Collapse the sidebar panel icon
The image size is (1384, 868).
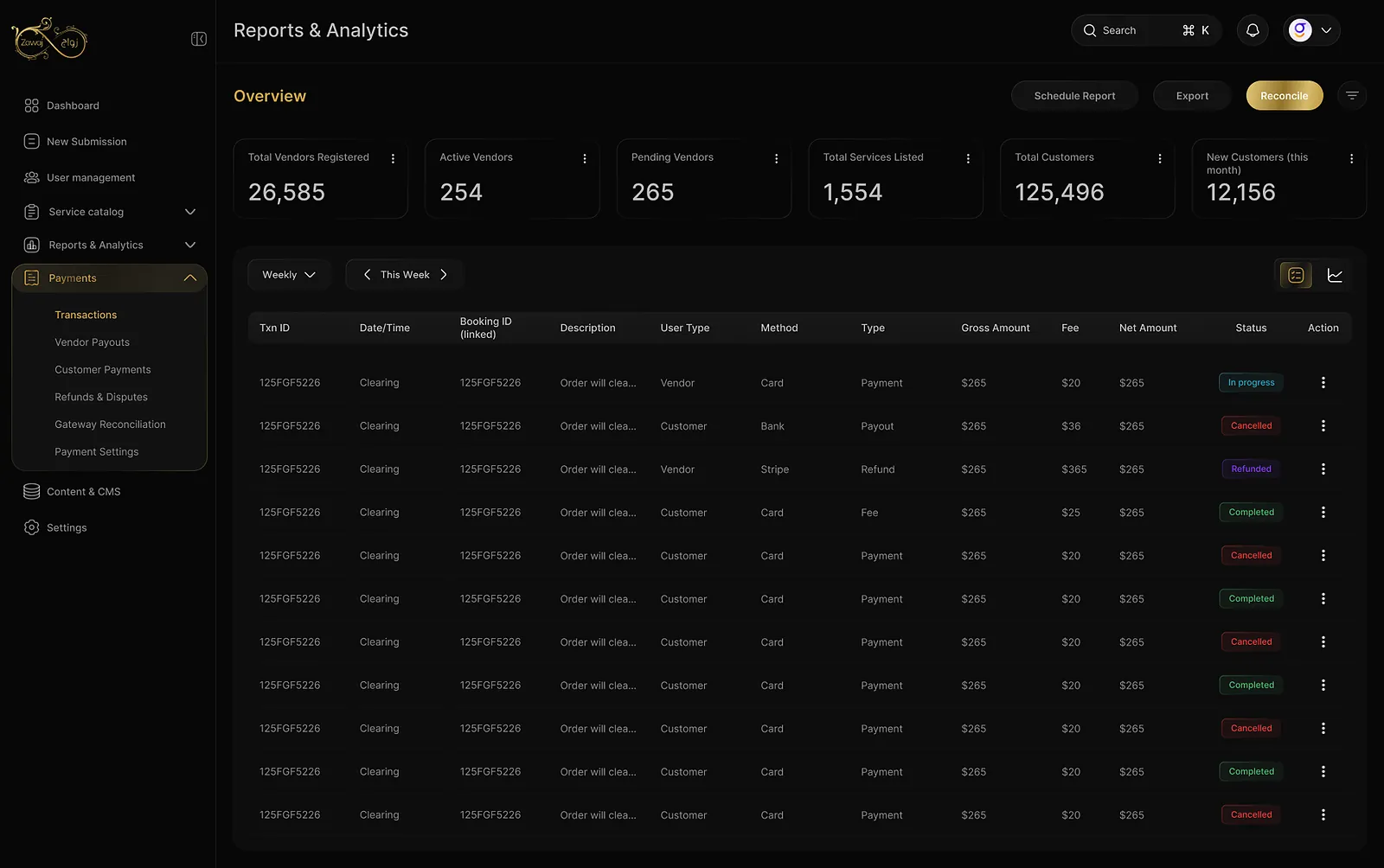point(199,39)
